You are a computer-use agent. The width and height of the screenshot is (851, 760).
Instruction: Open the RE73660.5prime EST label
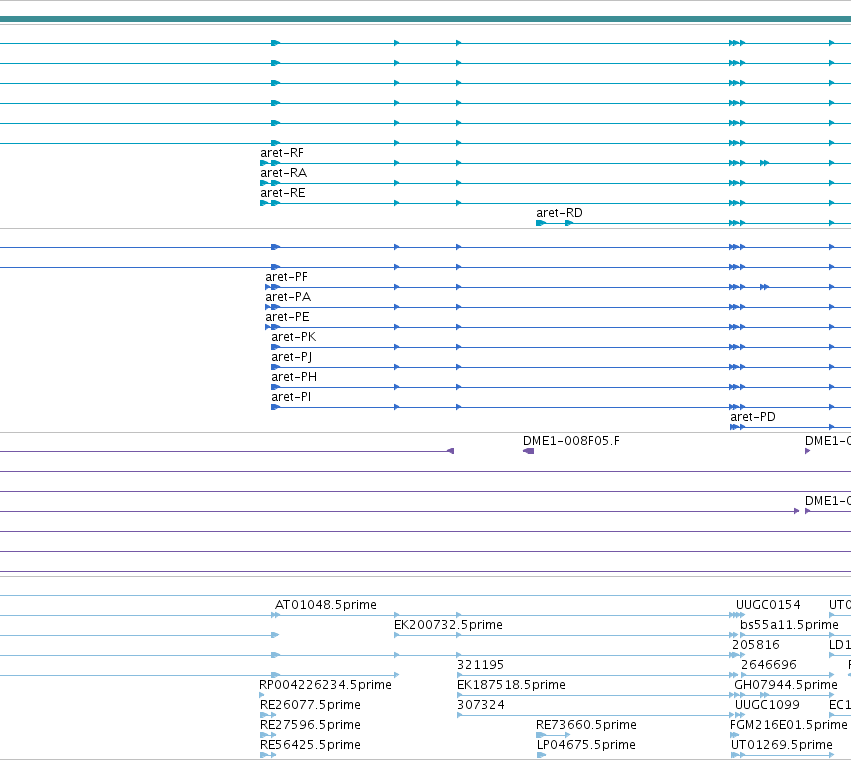[x=586, y=725]
